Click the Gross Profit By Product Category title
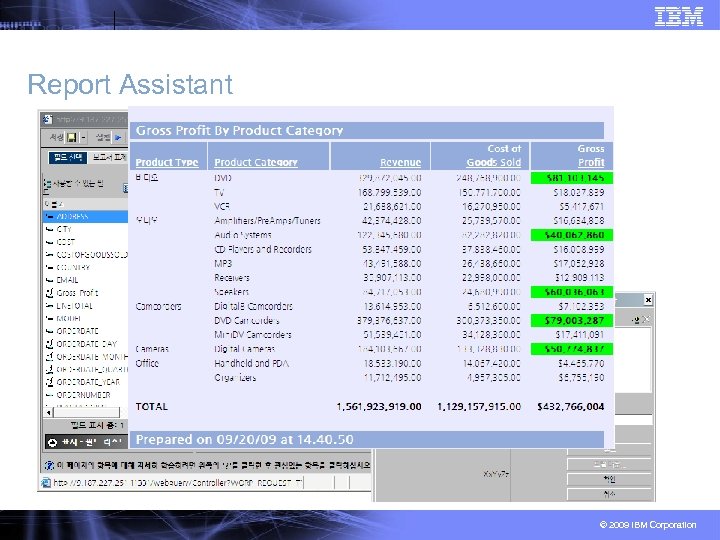 pyautogui.click(x=239, y=130)
